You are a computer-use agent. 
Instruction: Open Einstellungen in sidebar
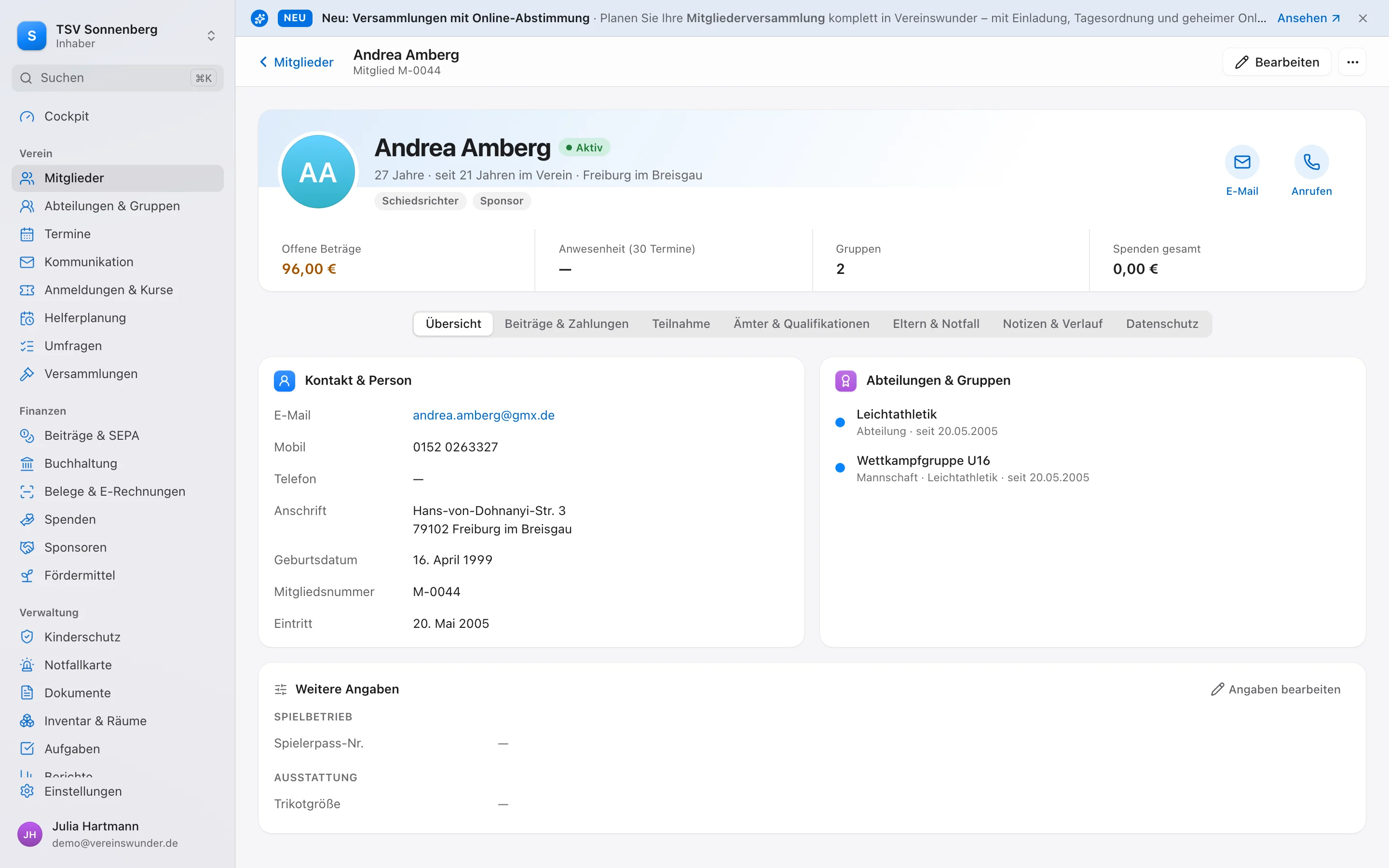(x=118, y=791)
